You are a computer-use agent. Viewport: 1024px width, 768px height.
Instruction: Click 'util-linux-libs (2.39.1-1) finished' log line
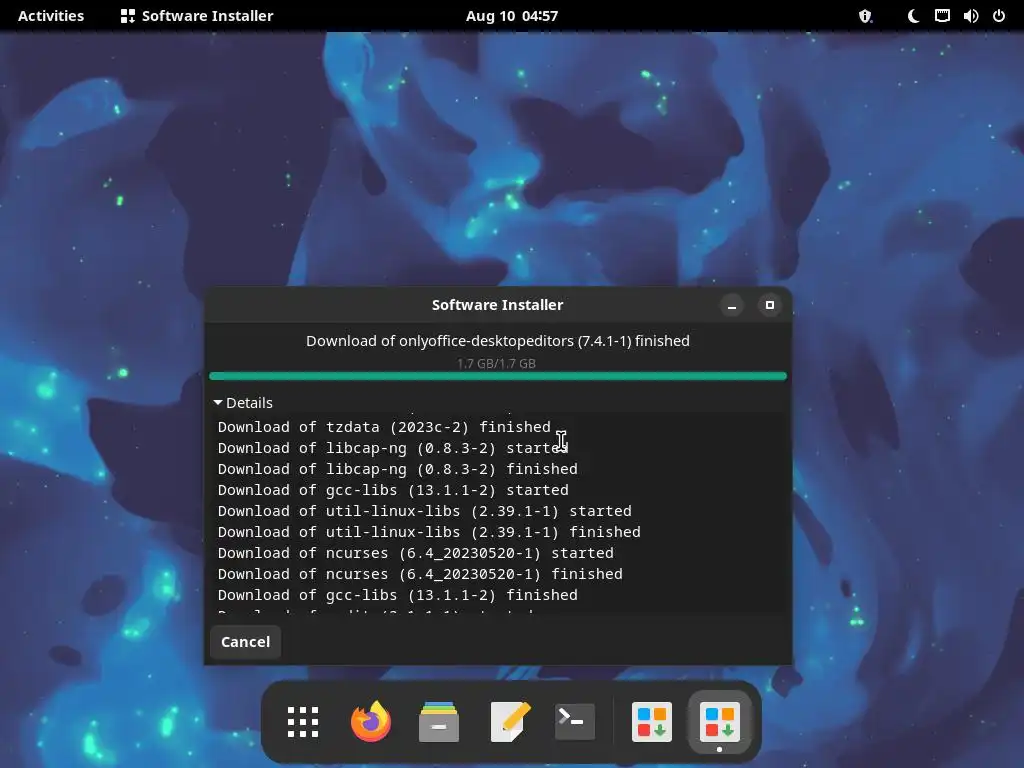point(429,532)
